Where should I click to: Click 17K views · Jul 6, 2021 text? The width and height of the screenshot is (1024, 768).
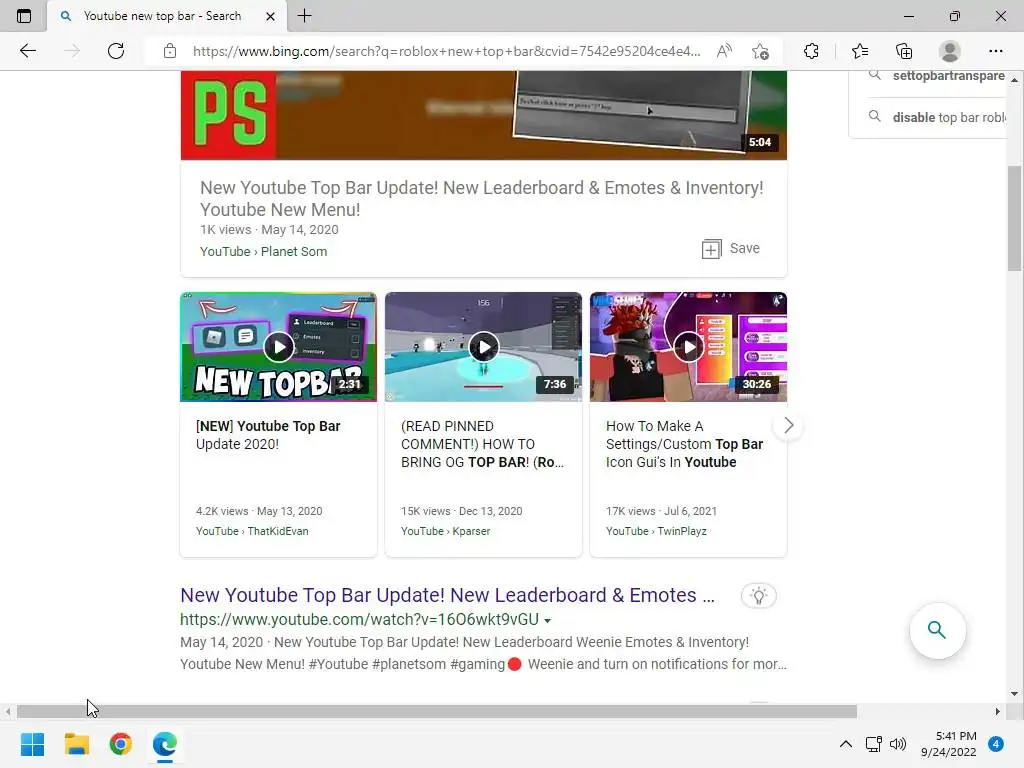tap(661, 511)
